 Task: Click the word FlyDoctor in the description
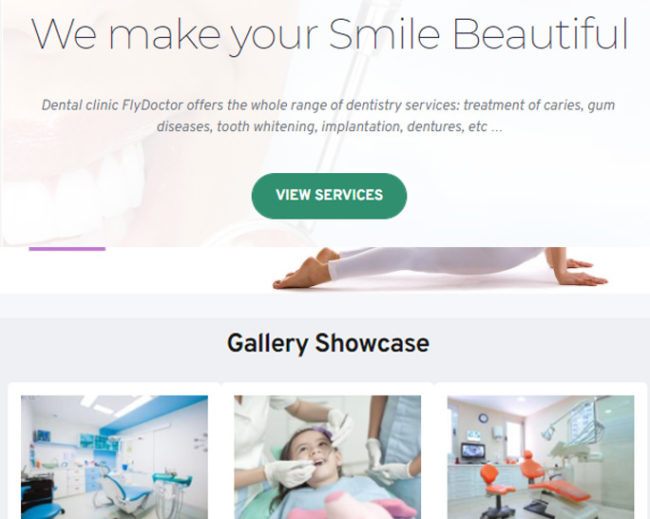point(152,105)
